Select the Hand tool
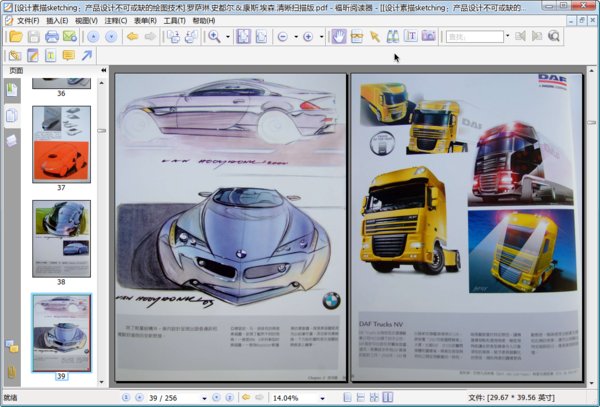This screenshot has width=600, height=407. pos(339,37)
